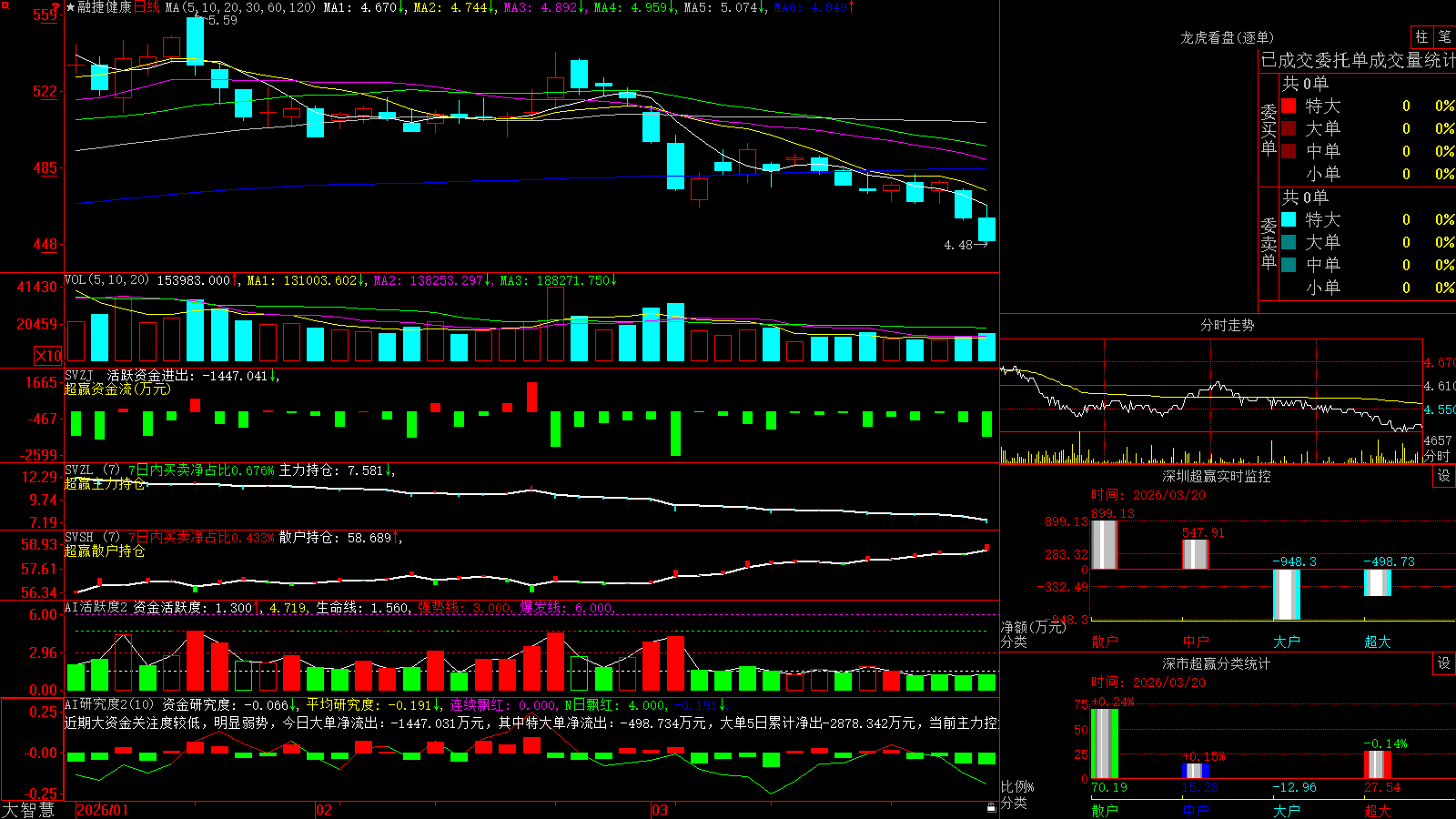The image size is (1456, 819).
Task: Click the 委卖单 vertical label
Action: [1269, 243]
